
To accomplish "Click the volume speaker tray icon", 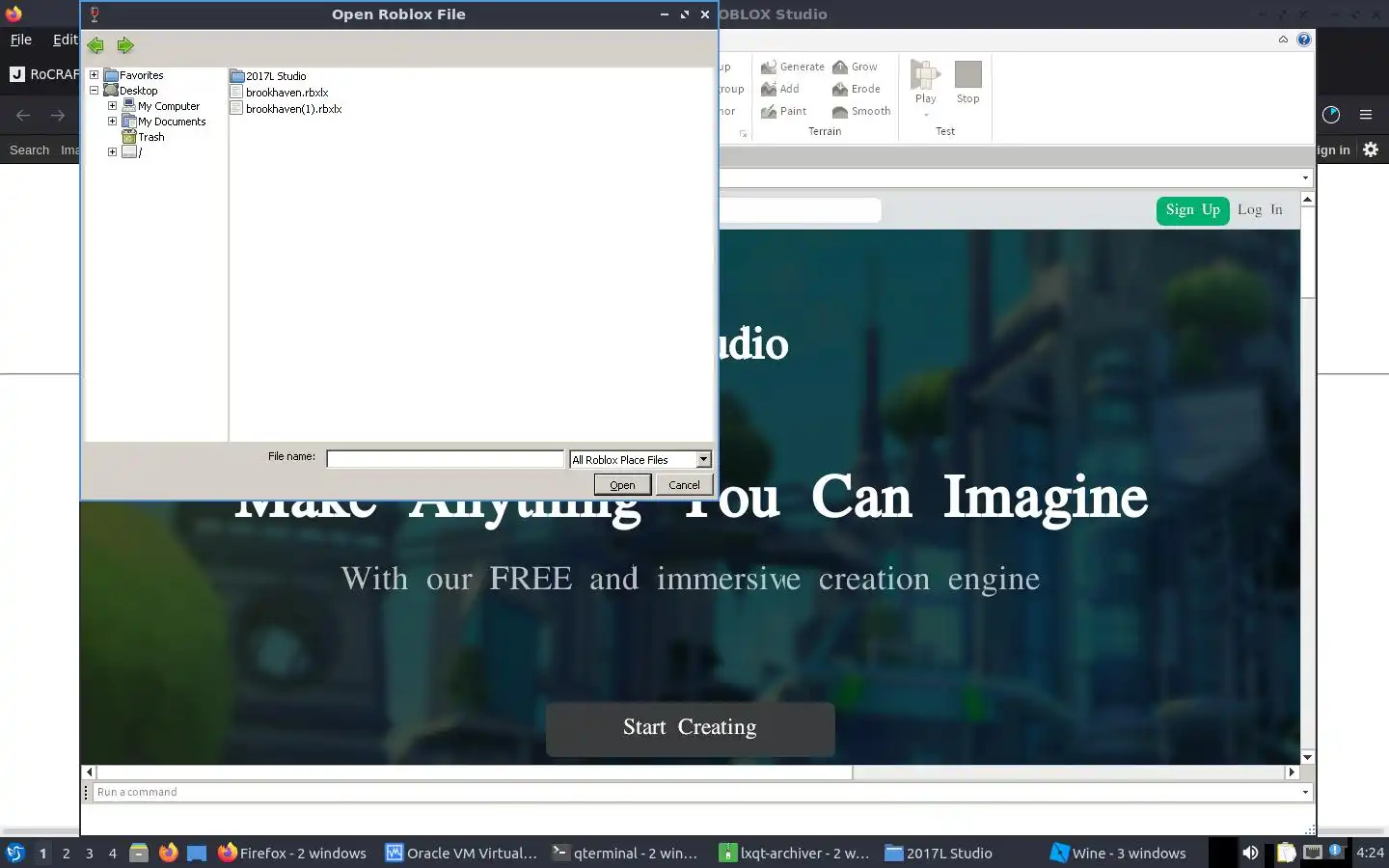I will pos(1250,853).
